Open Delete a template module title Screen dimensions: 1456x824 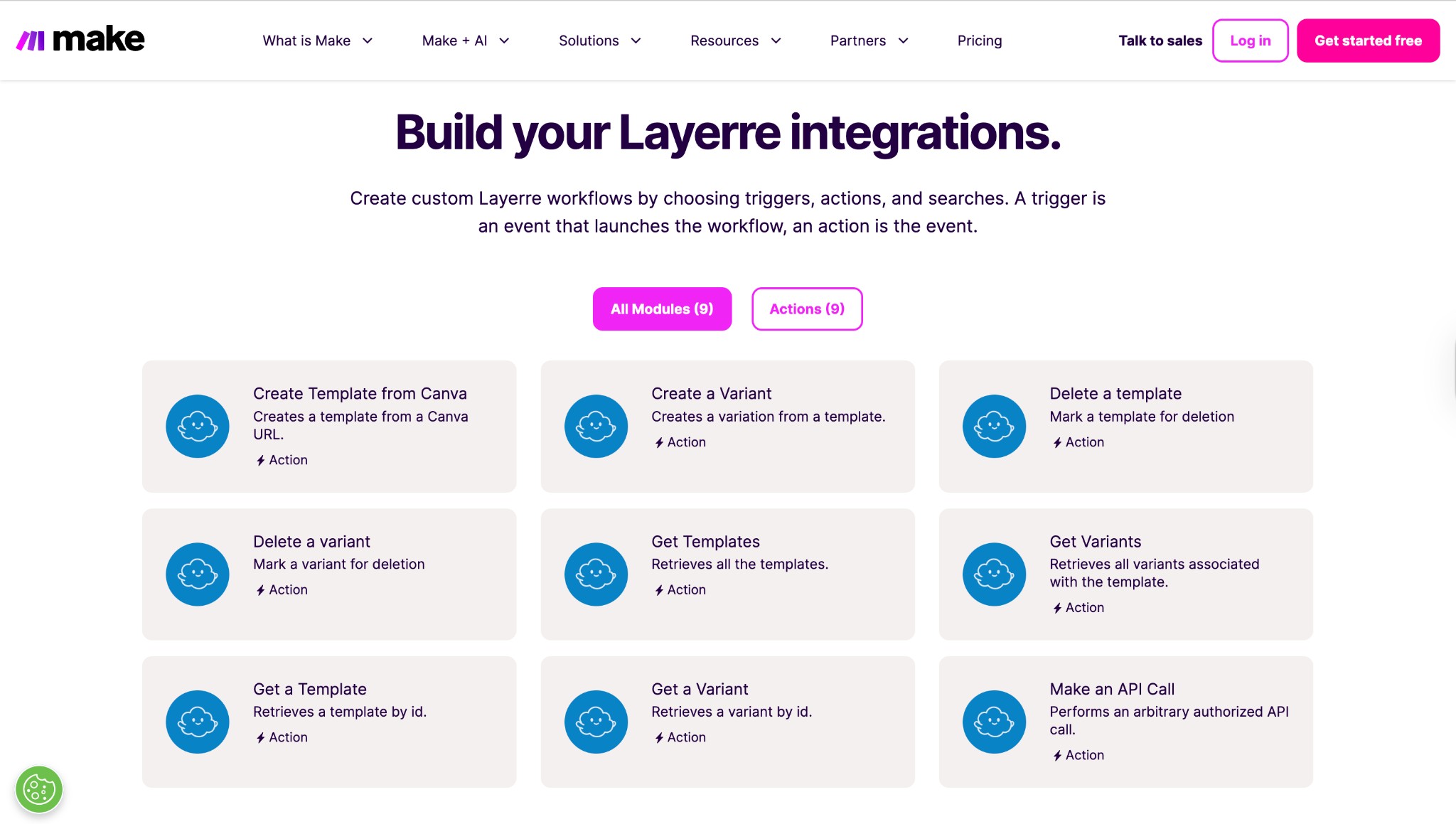1115,393
